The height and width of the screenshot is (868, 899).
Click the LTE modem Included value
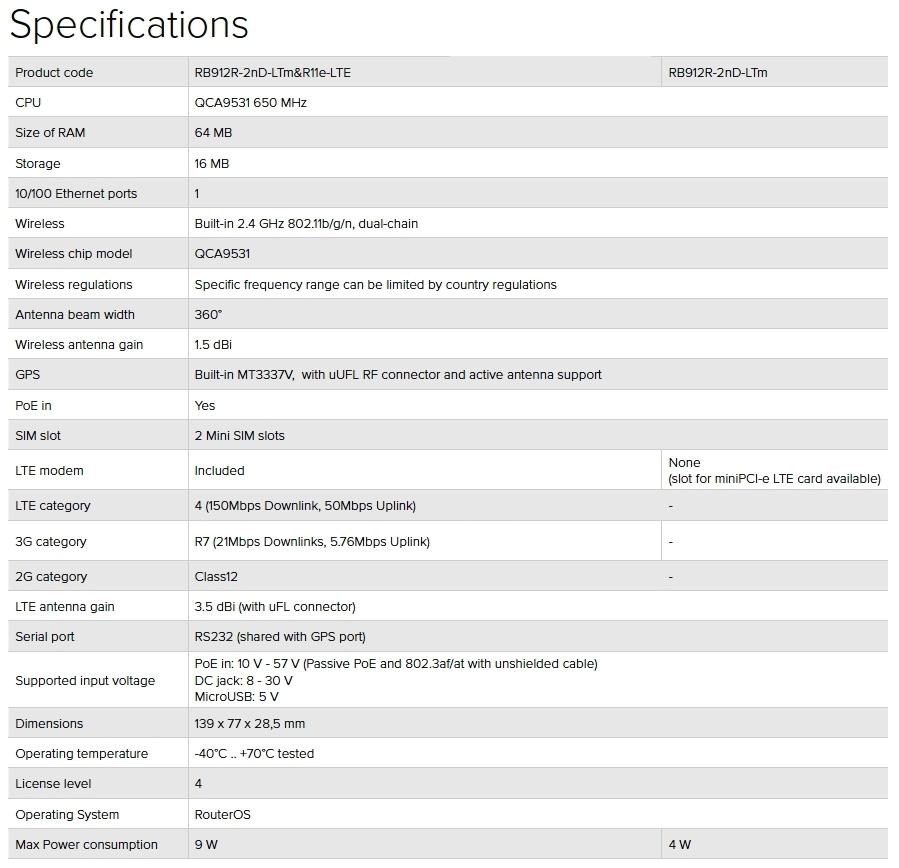click(x=219, y=471)
